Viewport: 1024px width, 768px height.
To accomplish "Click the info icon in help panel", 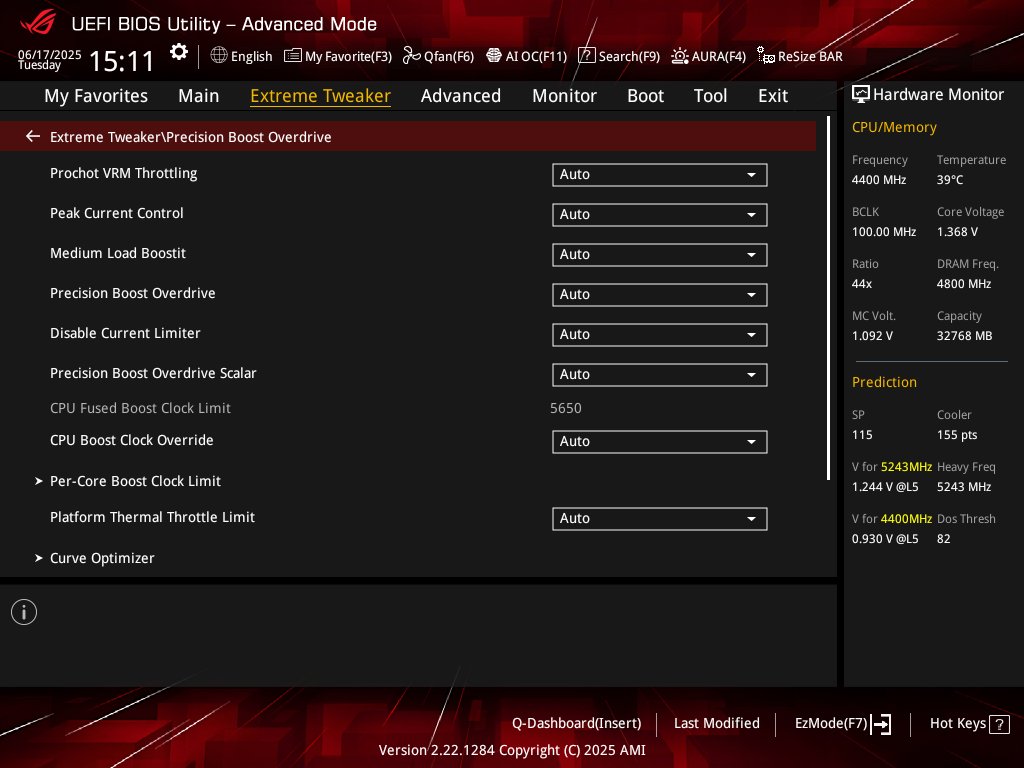I will click(24, 612).
